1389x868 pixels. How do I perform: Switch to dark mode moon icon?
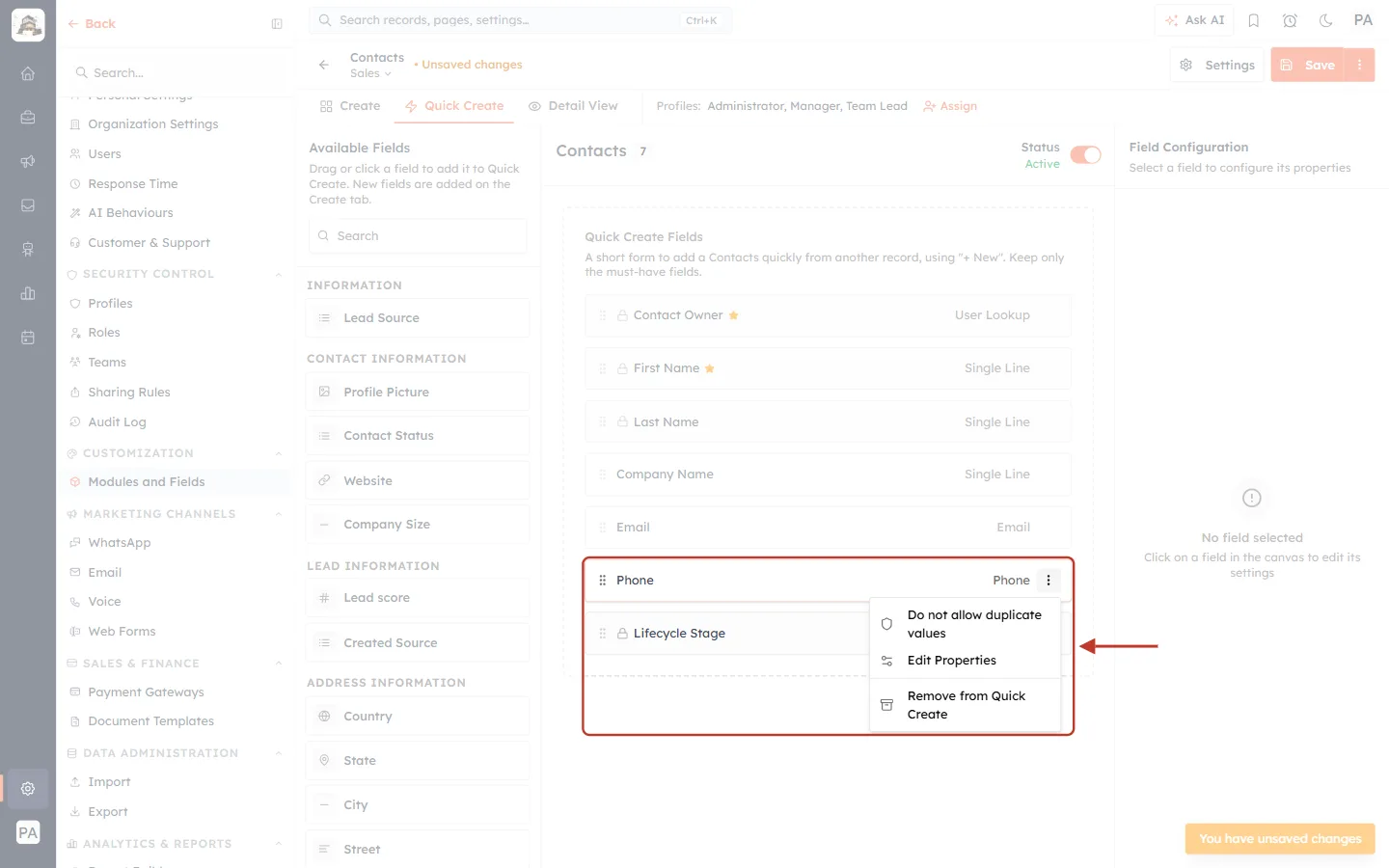[x=1325, y=20]
